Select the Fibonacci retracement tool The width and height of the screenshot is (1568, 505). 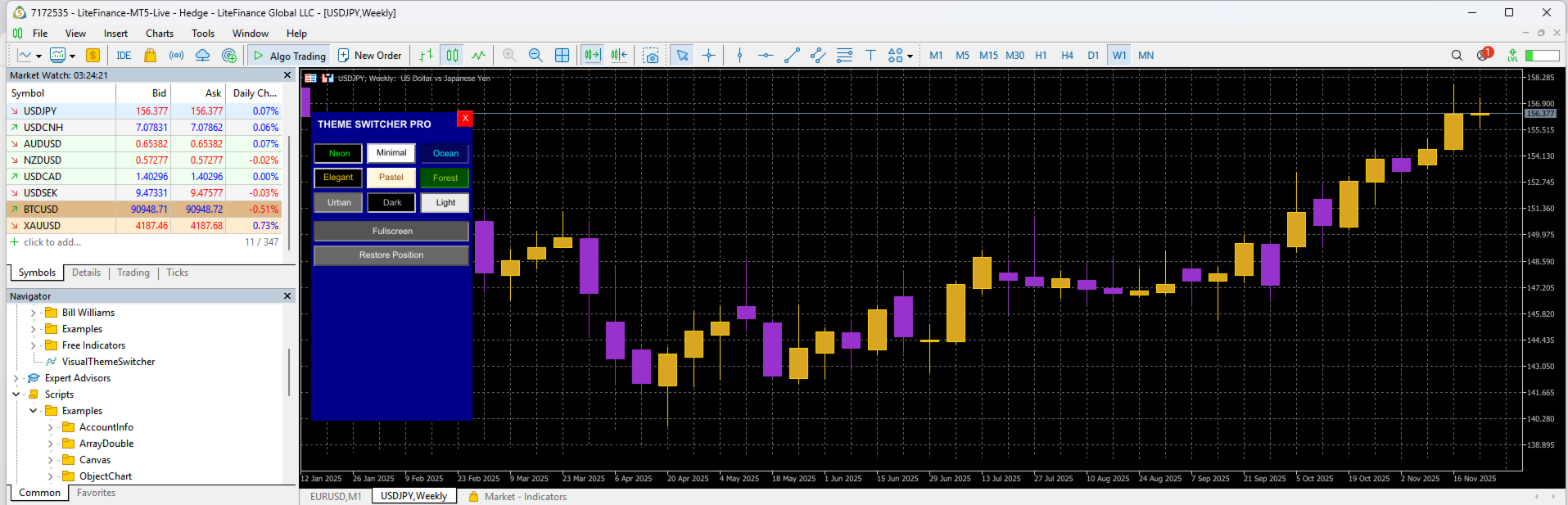844,56
